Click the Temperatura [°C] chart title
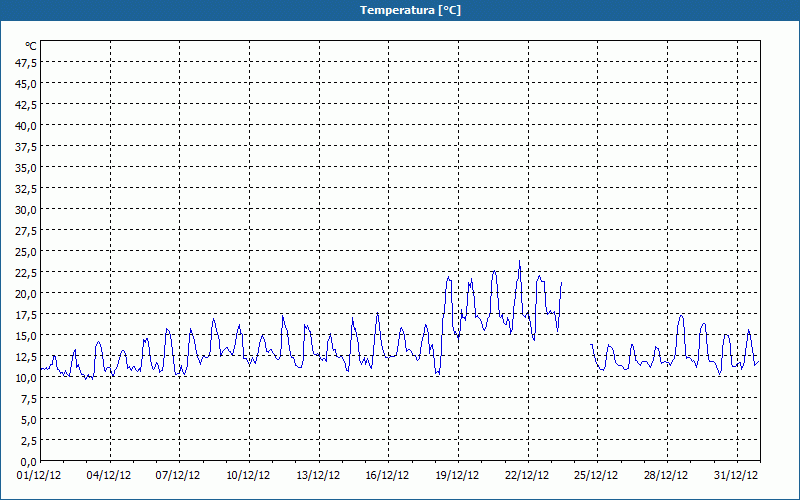The height and width of the screenshot is (500, 800). pyautogui.click(x=410, y=10)
